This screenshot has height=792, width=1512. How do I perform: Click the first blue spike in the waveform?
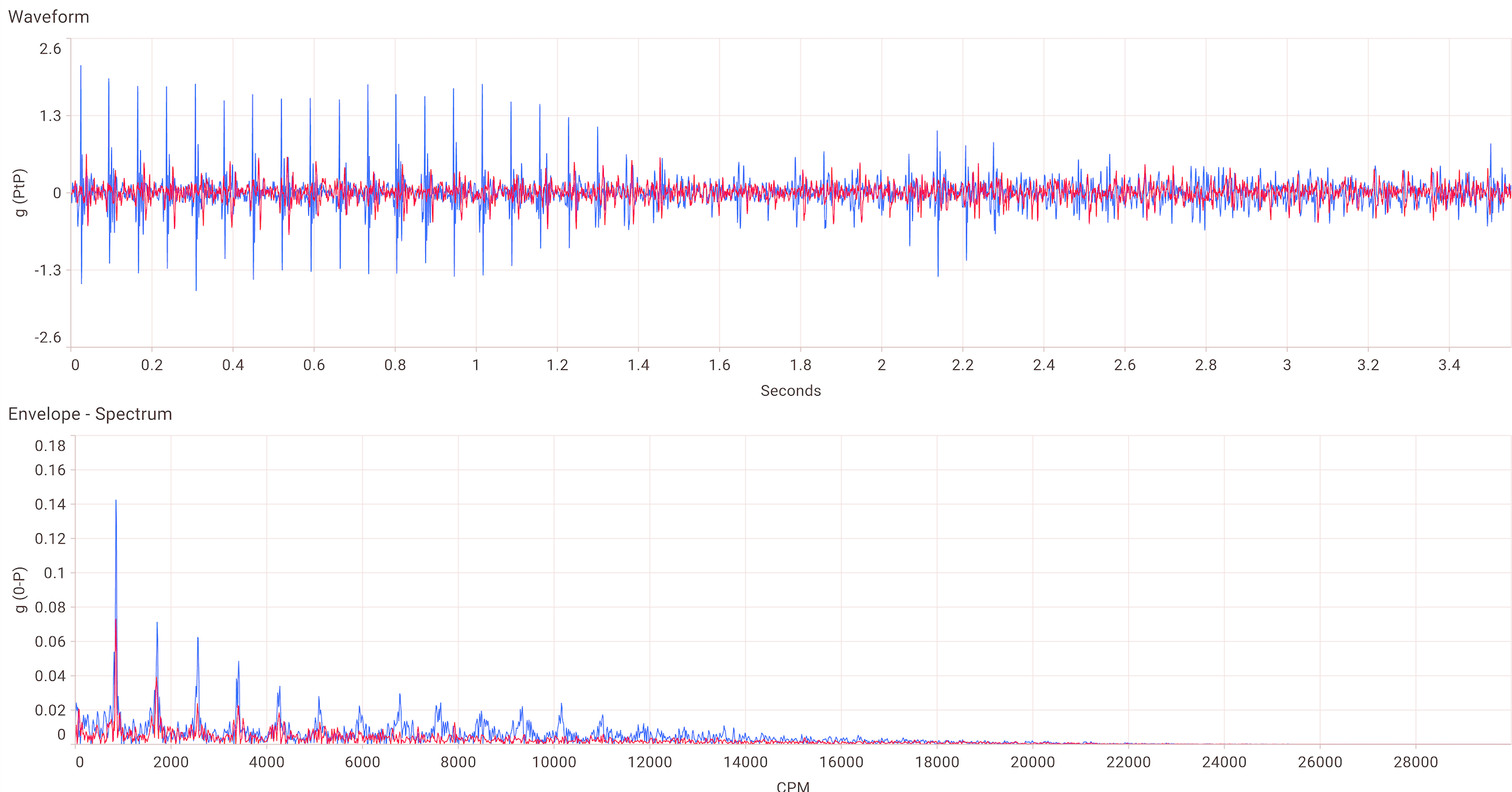(81, 67)
